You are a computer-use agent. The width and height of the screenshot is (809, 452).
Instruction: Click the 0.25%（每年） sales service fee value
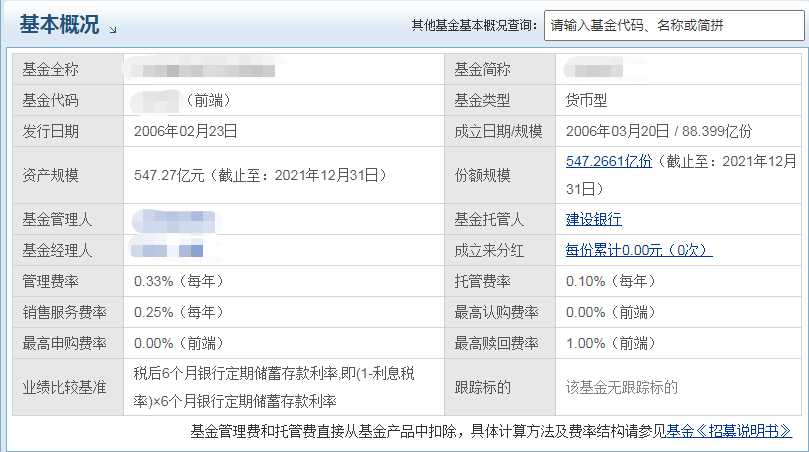tap(178, 312)
